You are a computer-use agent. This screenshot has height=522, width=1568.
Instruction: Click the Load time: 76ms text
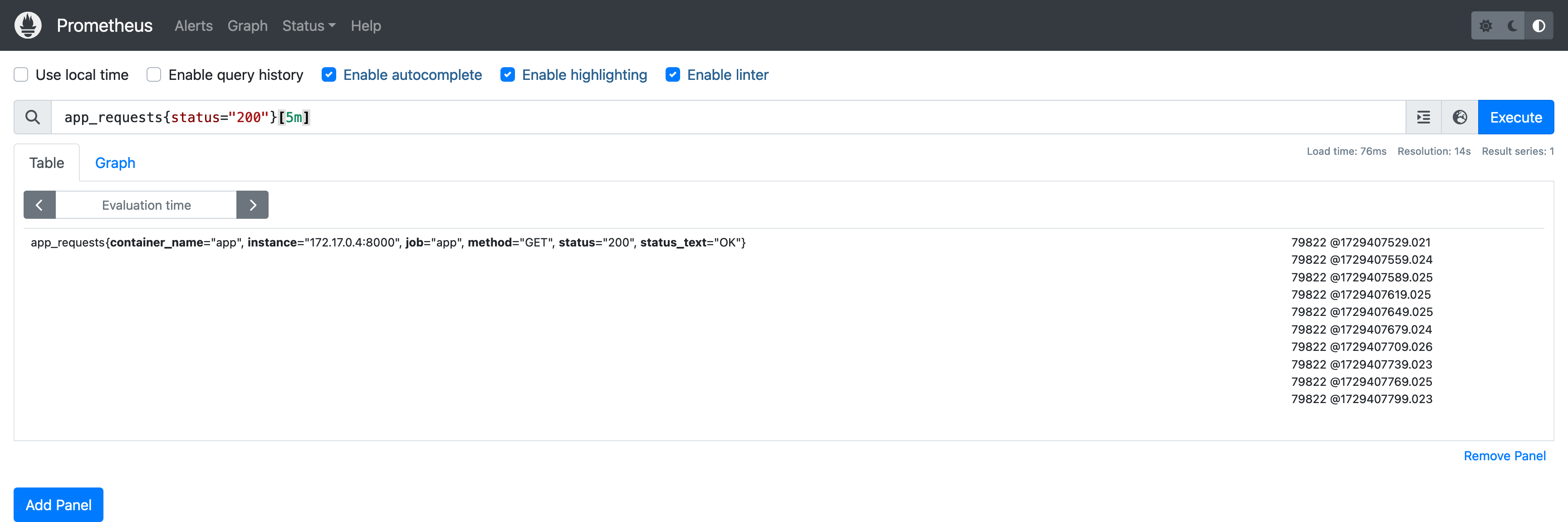[x=1347, y=151]
